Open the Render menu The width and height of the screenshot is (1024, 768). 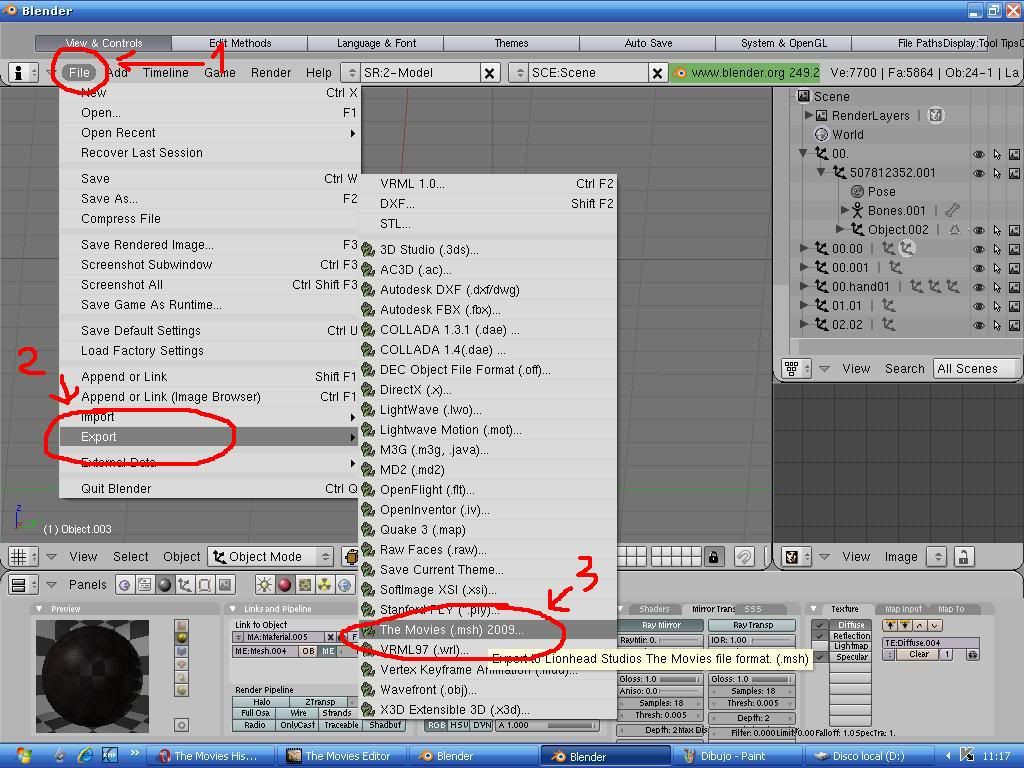tap(270, 72)
